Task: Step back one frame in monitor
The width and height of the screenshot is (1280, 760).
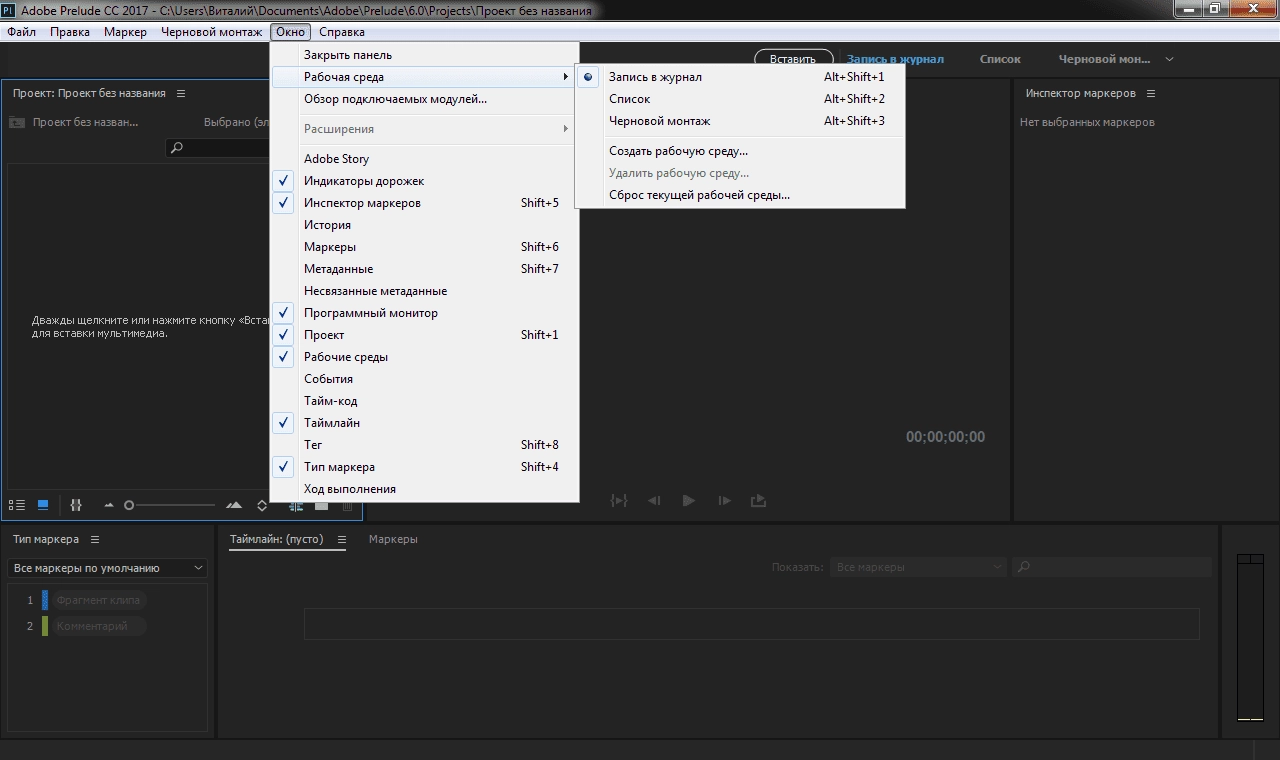Action: click(x=654, y=500)
